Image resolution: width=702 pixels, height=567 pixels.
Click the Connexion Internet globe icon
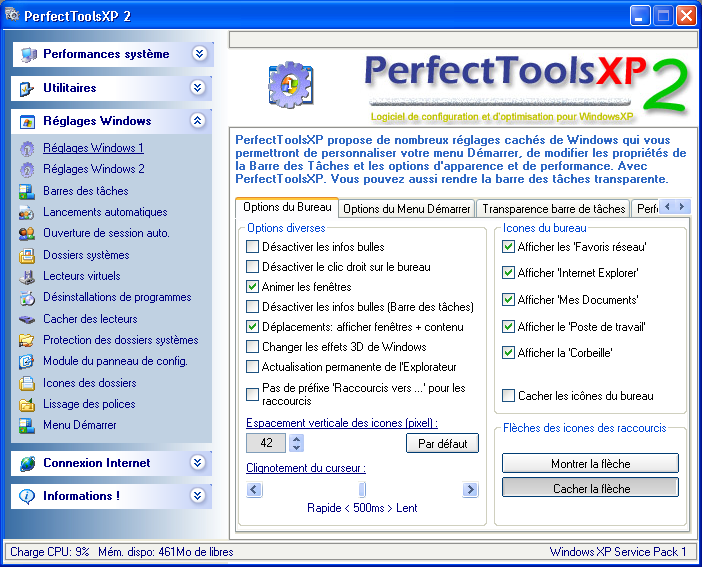pos(27,464)
